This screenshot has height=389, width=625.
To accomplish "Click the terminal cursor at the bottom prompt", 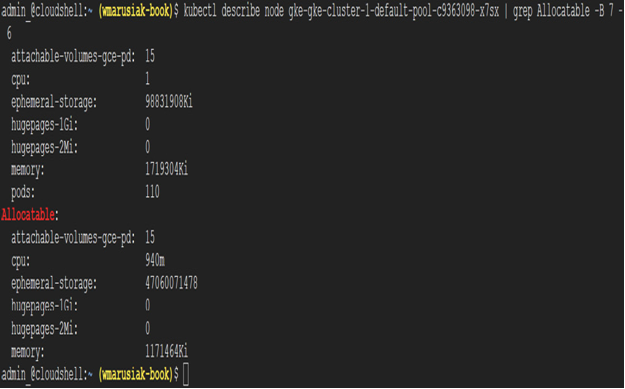I will (x=186, y=375).
